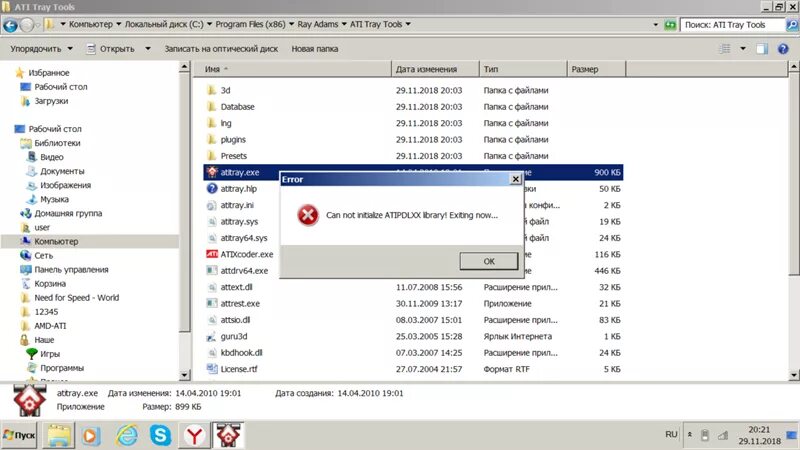Open Документы library
The image size is (800, 450).
(x=62, y=171)
